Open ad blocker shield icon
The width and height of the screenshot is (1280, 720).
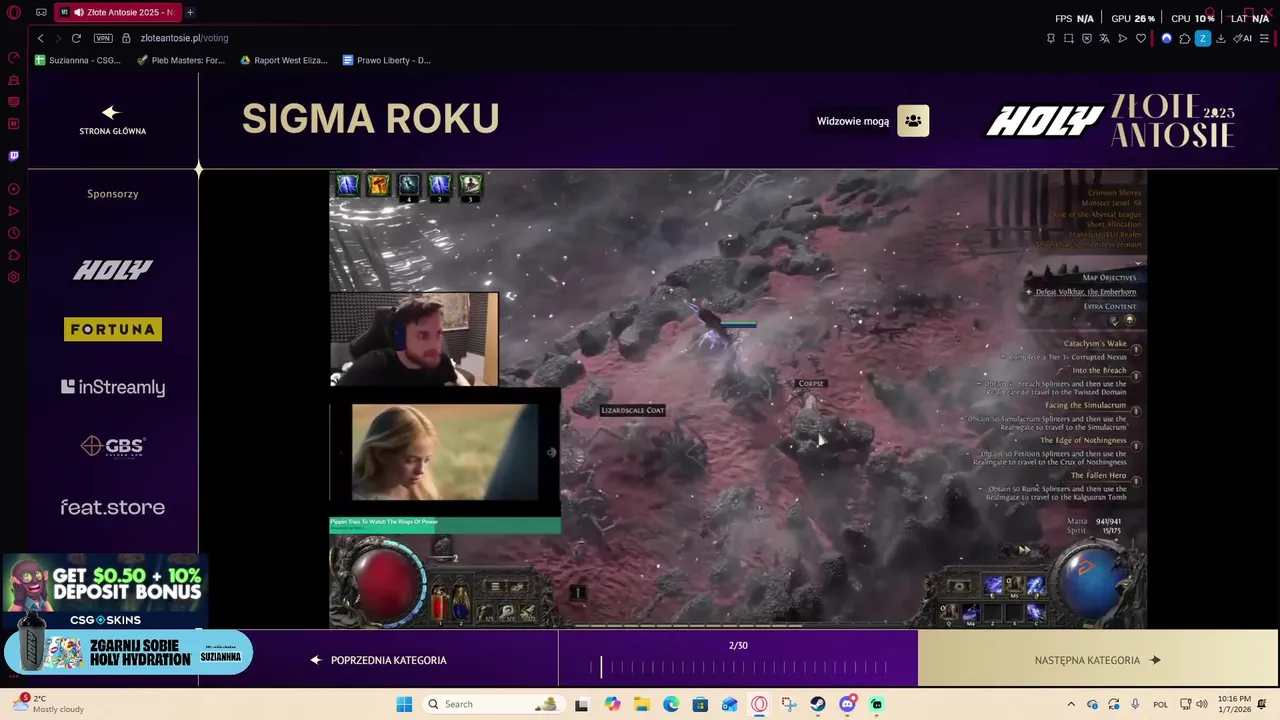pyautogui.click(x=1087, y=38)
